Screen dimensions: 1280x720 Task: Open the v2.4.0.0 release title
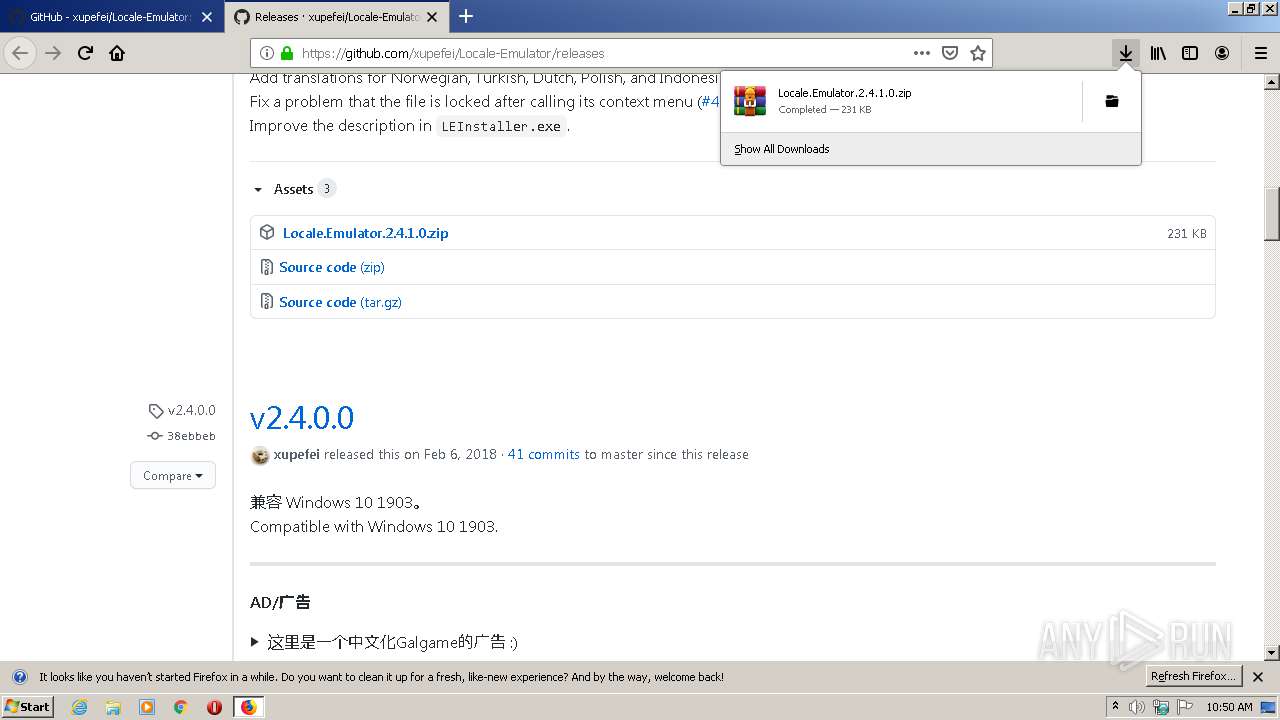[302, 417]
